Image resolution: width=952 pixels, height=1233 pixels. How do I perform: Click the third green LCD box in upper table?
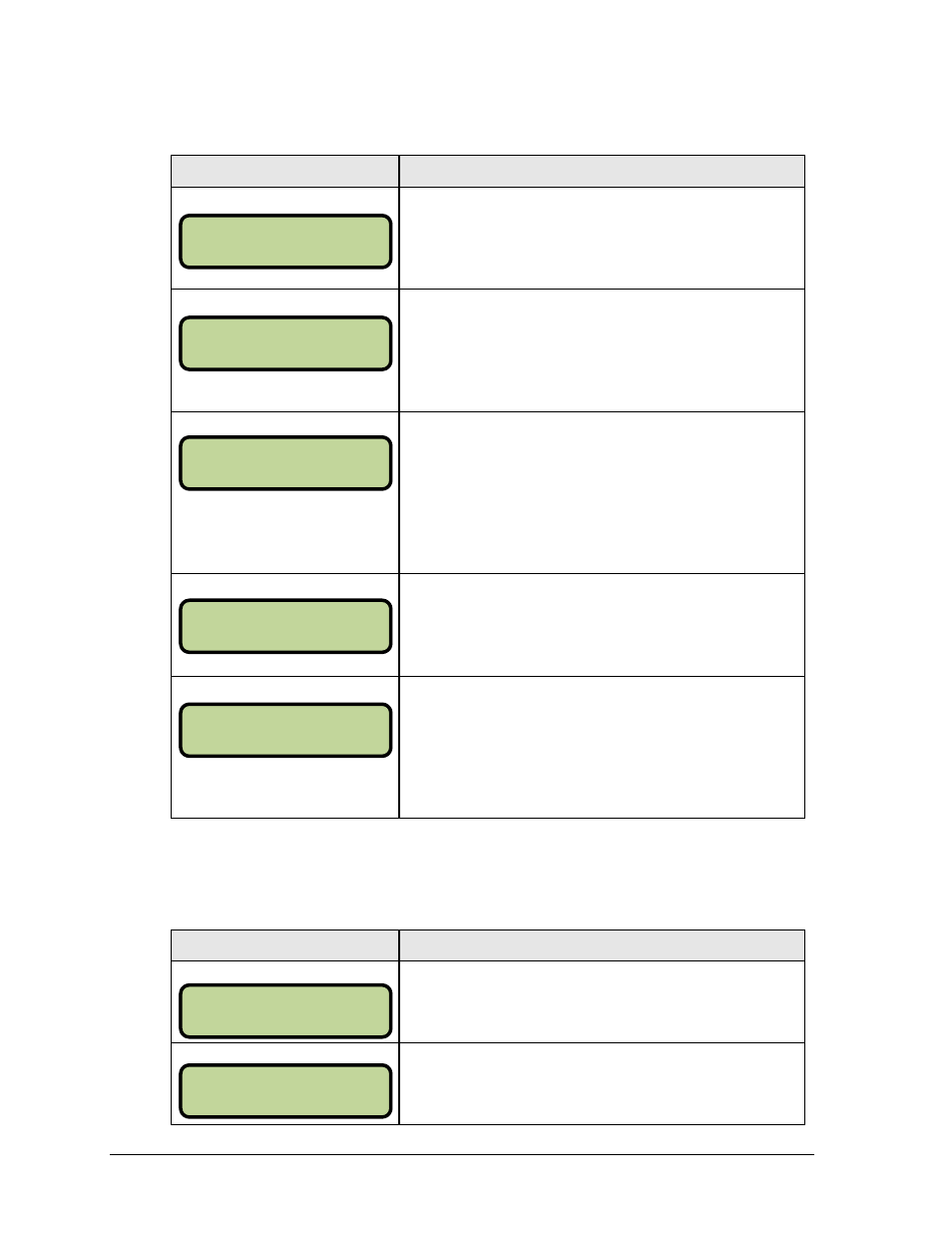pyautogui.click(x=285, y=463)
